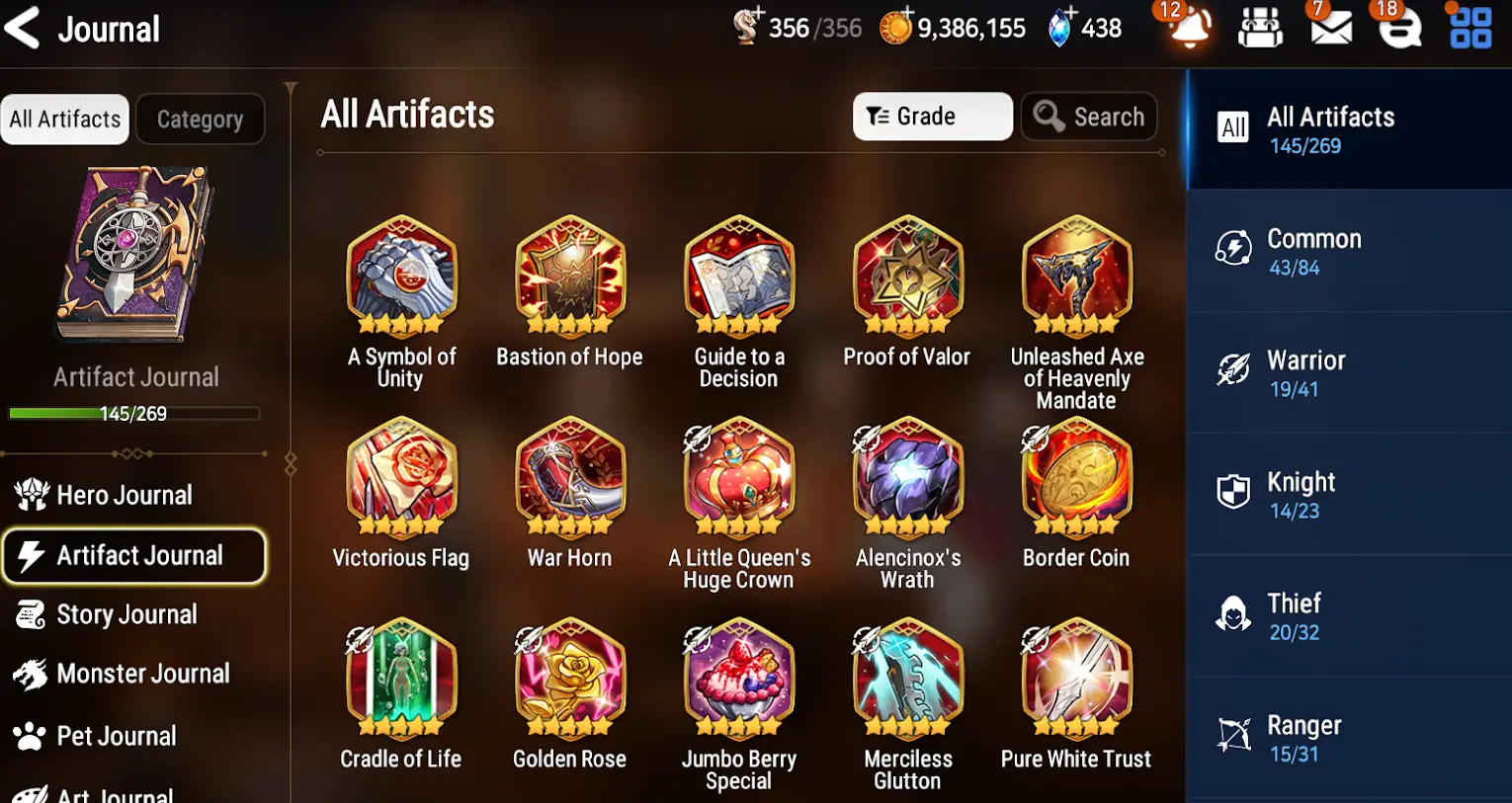Select the Warrior class filter icon
The width and height of the screenshot is (1512, 803).
1233,370
